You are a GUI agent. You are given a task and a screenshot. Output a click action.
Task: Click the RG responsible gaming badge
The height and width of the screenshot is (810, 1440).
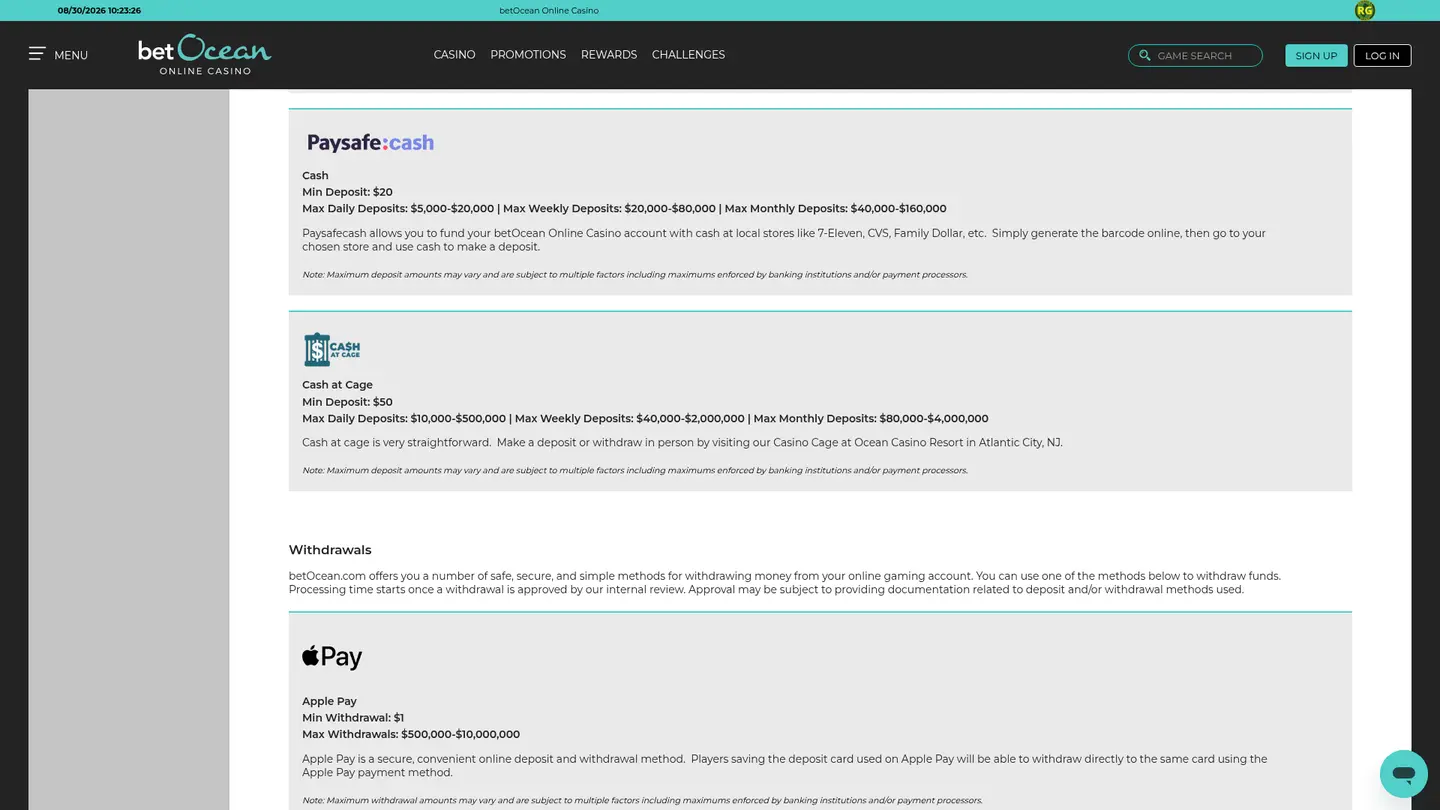1364,10
